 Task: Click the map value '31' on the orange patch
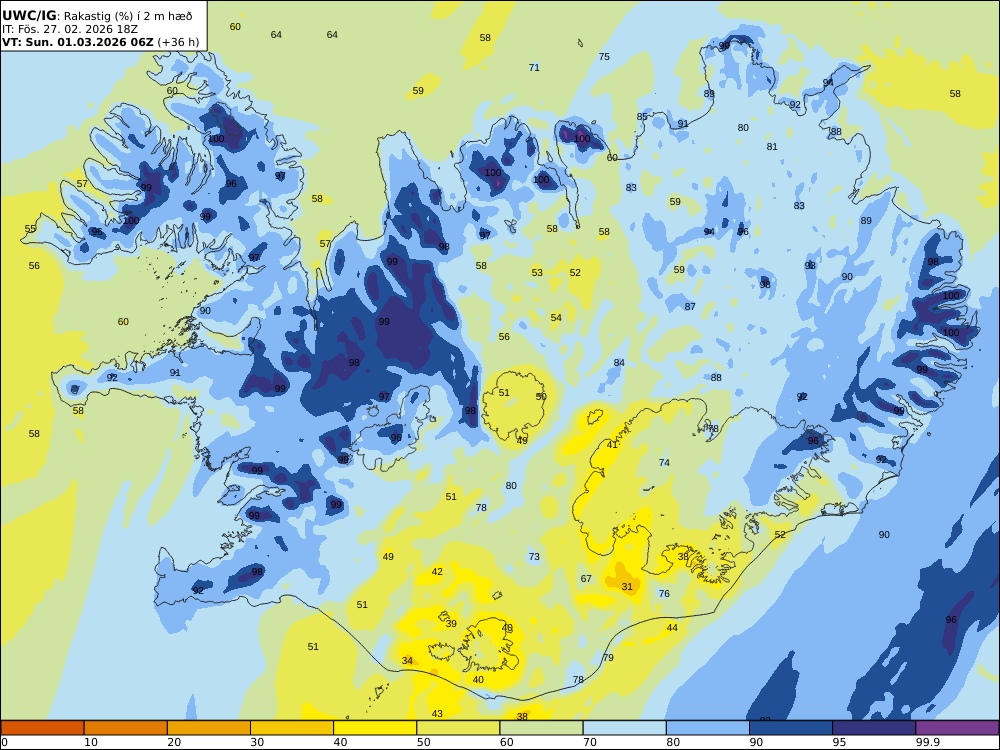(x=627, y=587)
